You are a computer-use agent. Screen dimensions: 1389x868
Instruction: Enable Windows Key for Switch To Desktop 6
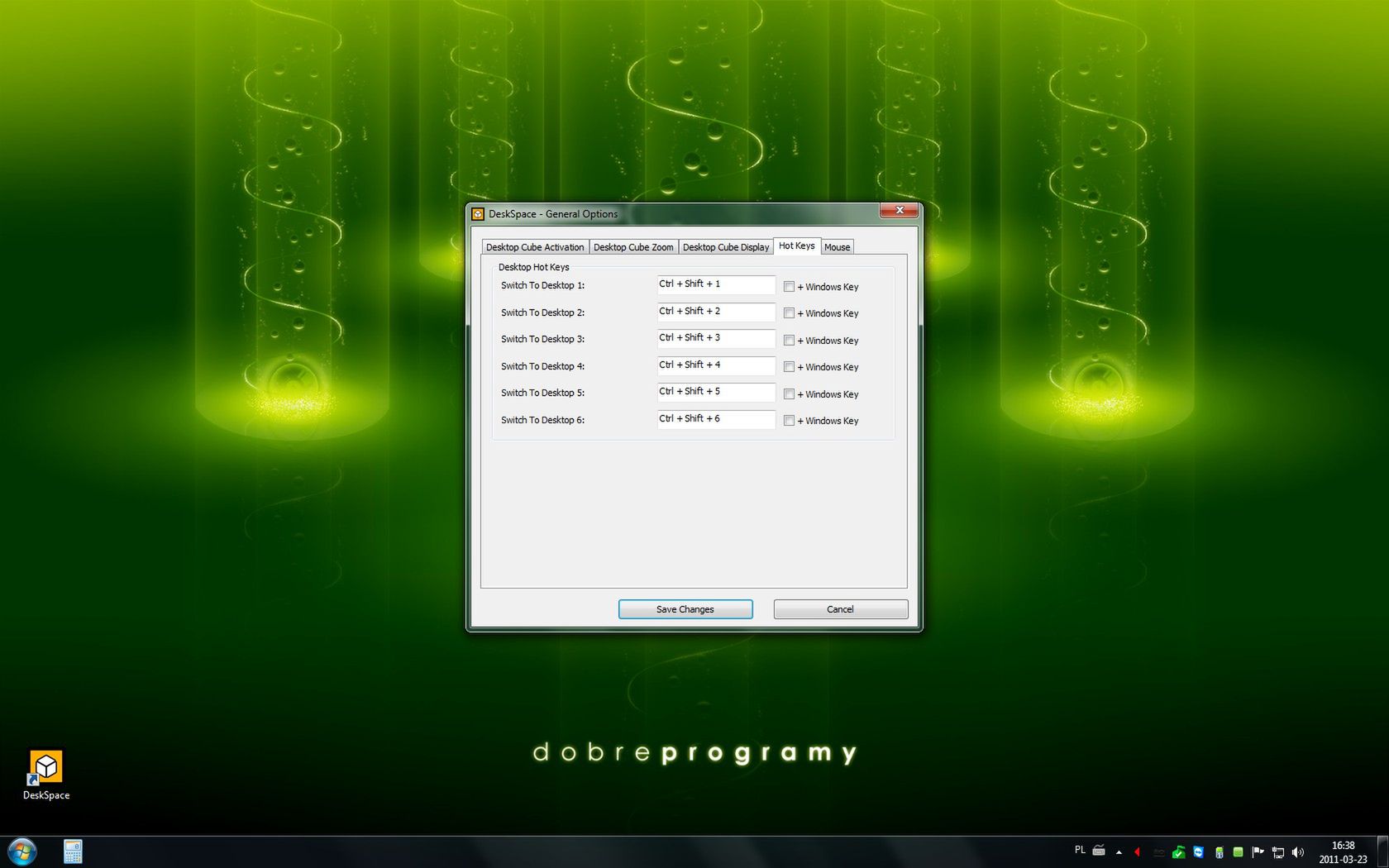tap(789, 421)
